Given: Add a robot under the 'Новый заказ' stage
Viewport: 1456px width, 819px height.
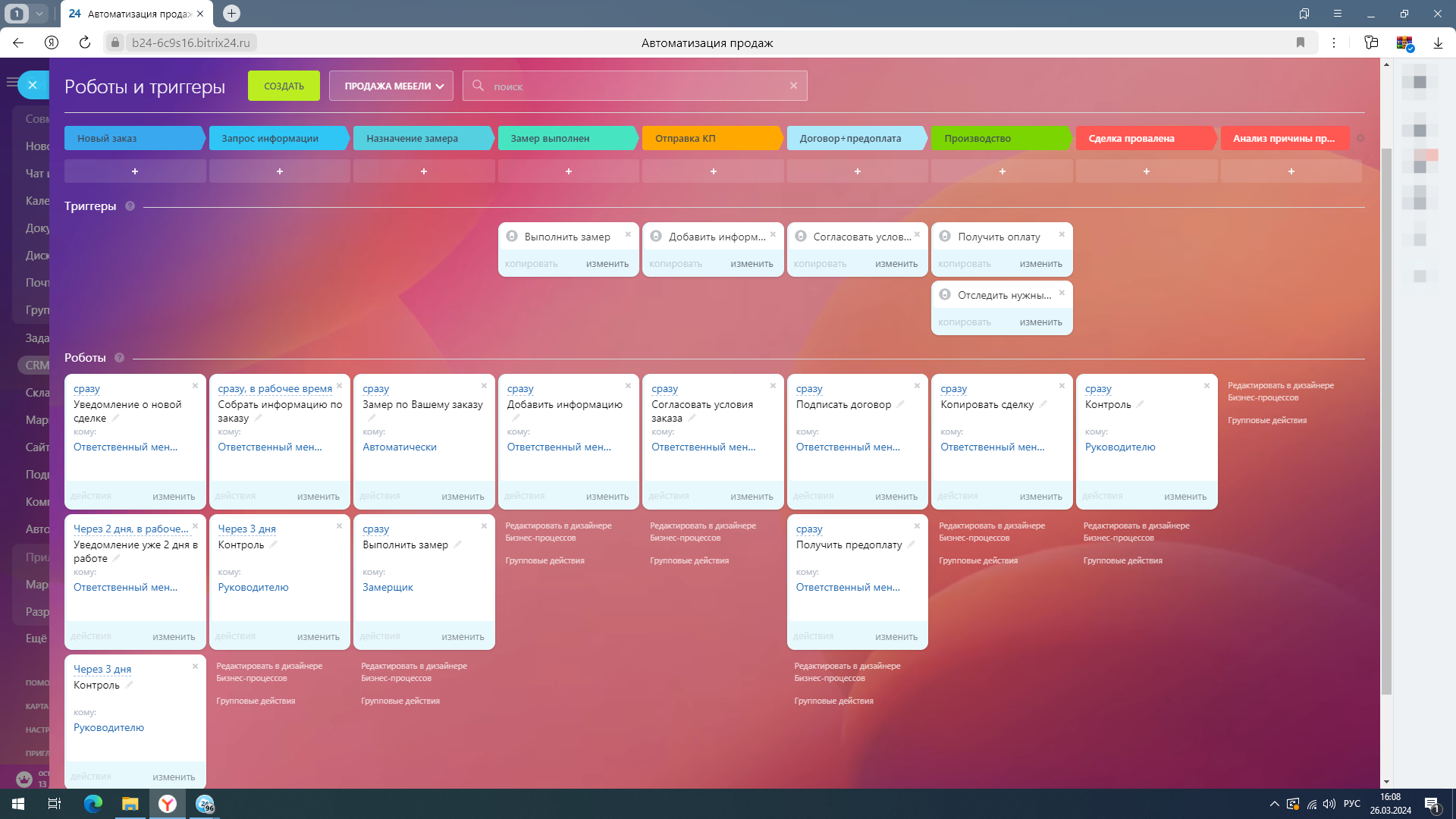Looking at the screenshot, I should click(x=135, y=171).
